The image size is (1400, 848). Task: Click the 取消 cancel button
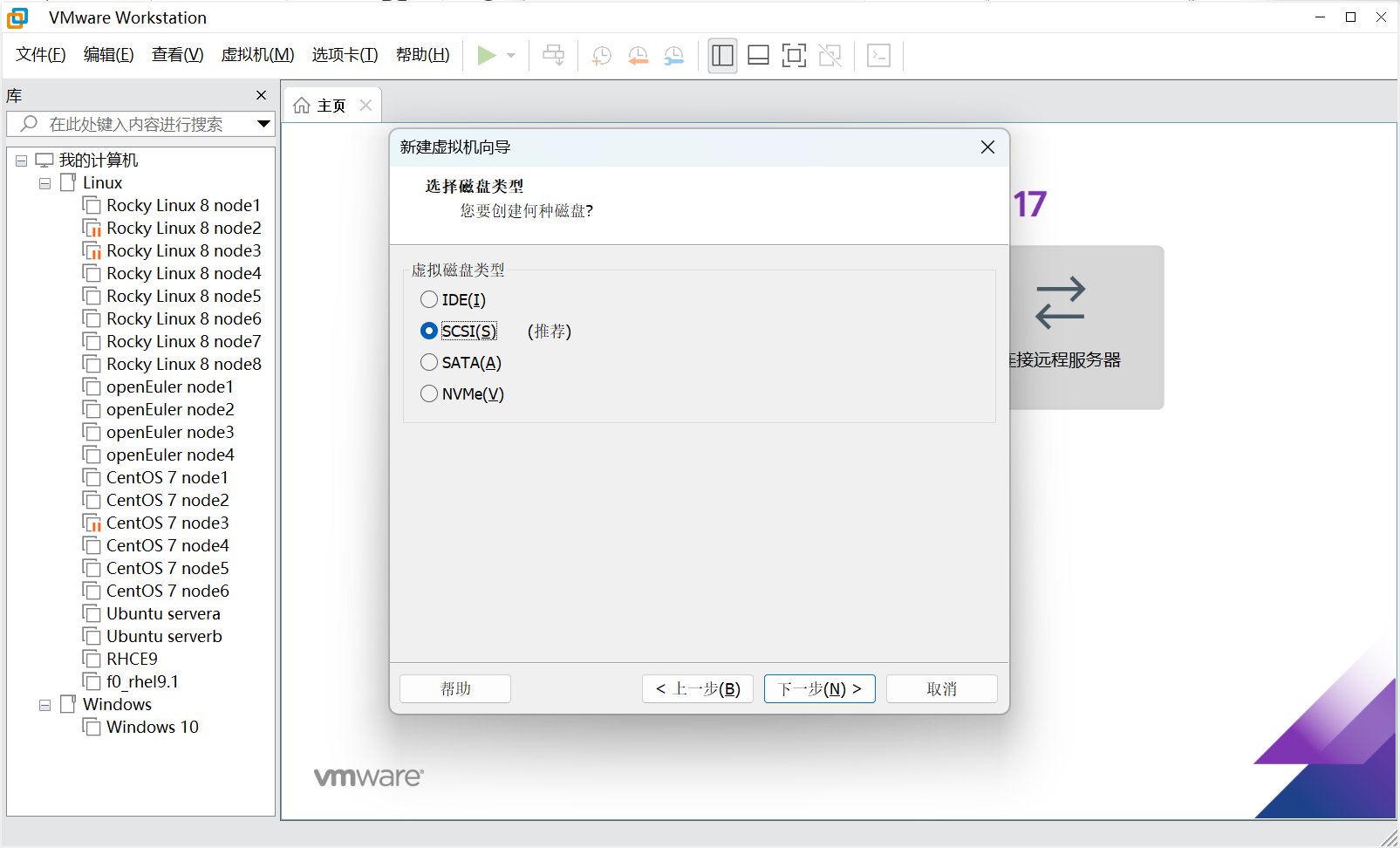[x=942, y=688]
